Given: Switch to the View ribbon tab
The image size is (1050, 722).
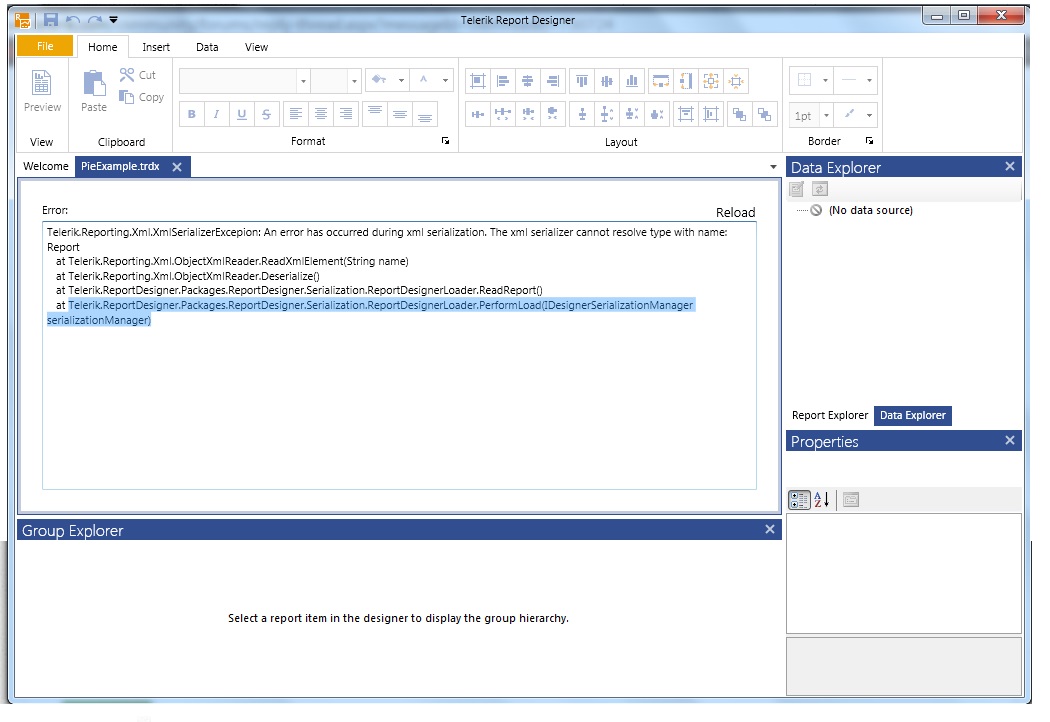Looking at the screenshot, I should click(x=256, y=47).
